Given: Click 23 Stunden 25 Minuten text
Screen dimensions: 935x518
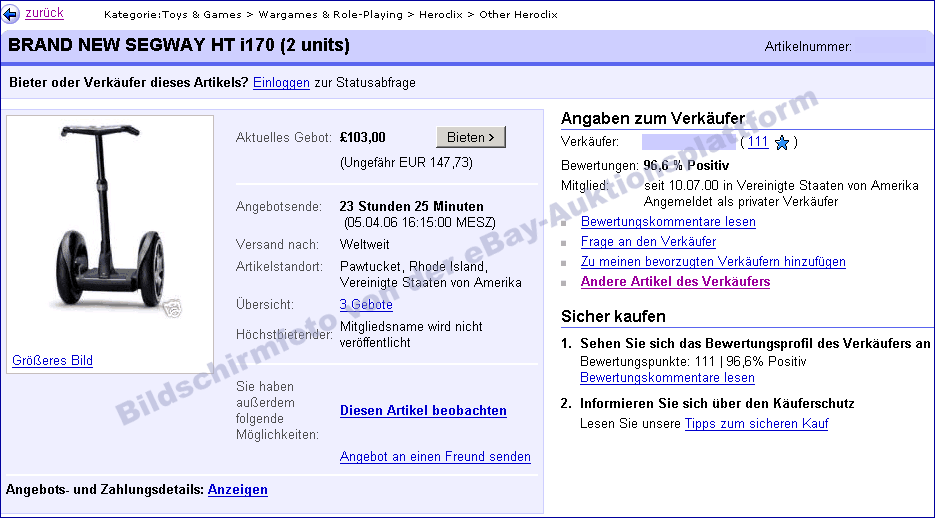Looking at the screenshot, I should pos(411,206).
